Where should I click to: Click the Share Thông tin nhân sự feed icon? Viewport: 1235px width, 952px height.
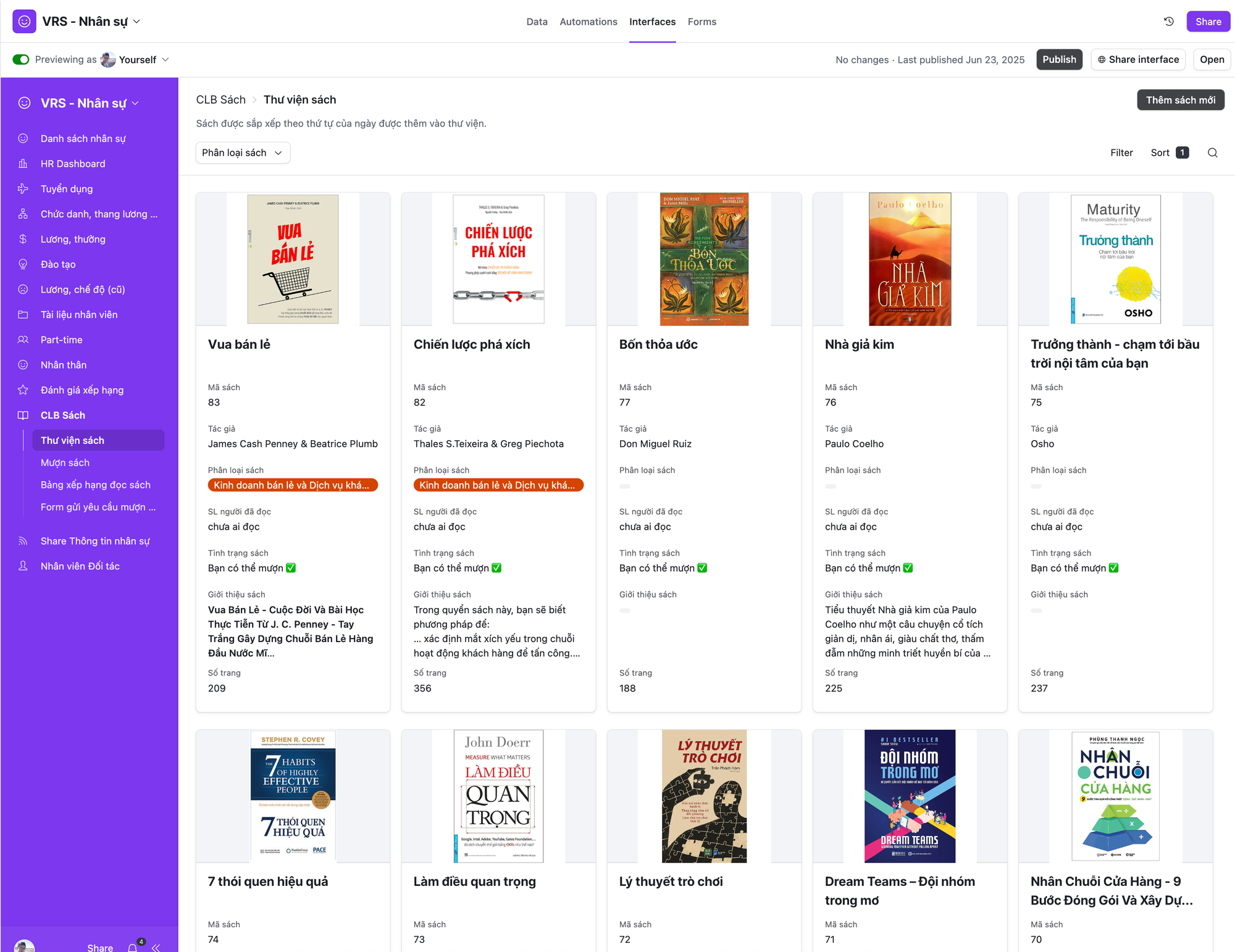click(x=23, y=541)
